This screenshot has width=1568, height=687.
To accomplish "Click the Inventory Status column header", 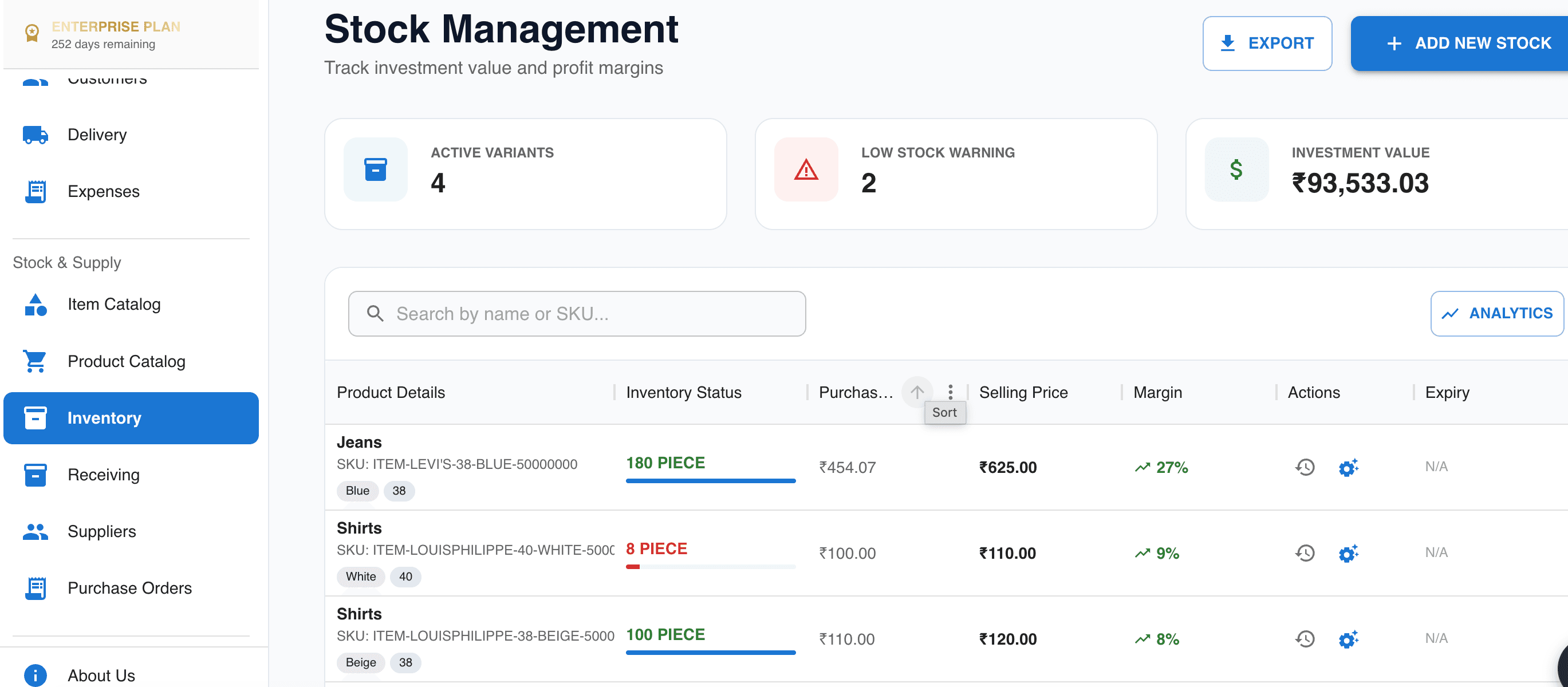I will (684, 393).
